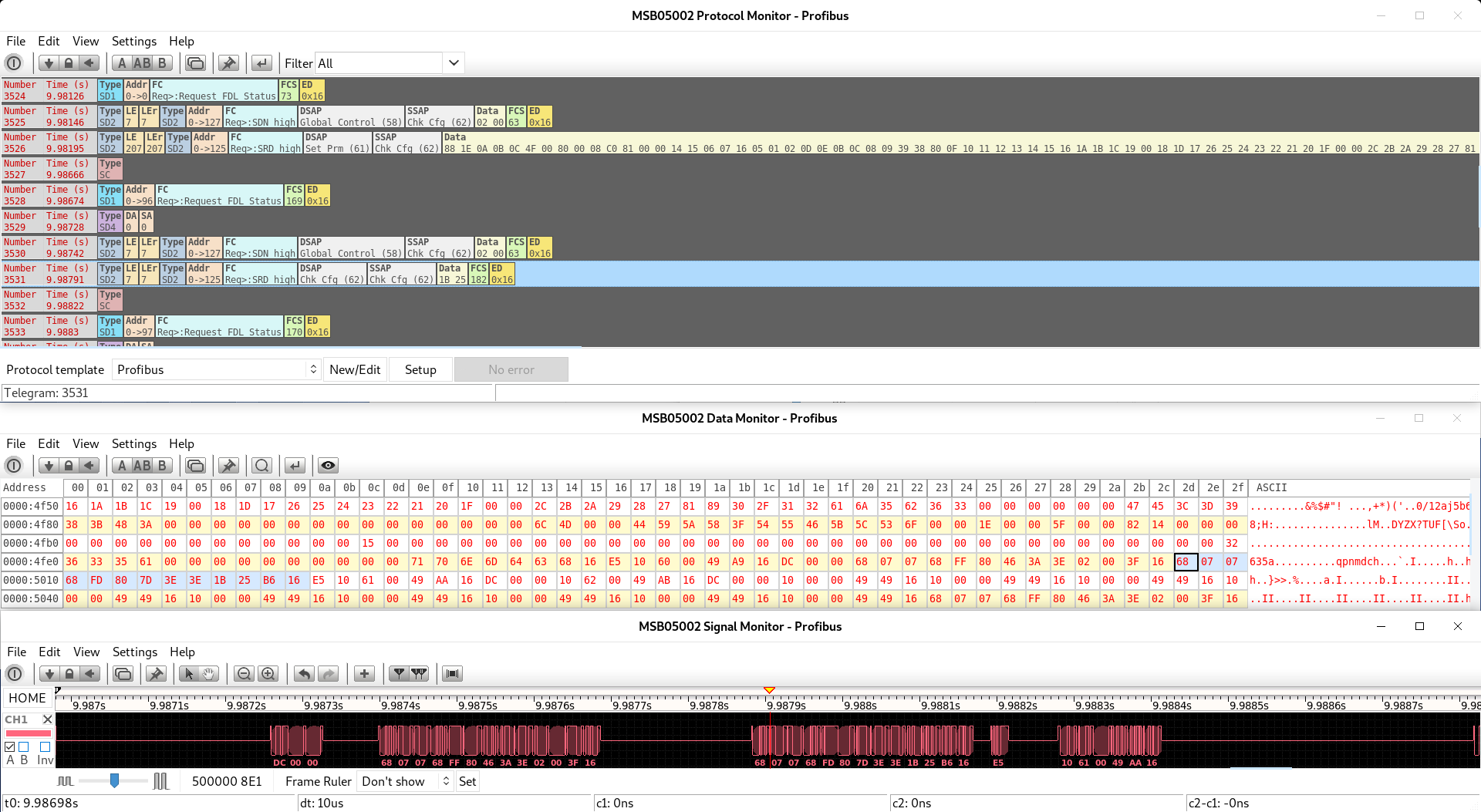Click the yellow triangle time marker on ruler

769,690
